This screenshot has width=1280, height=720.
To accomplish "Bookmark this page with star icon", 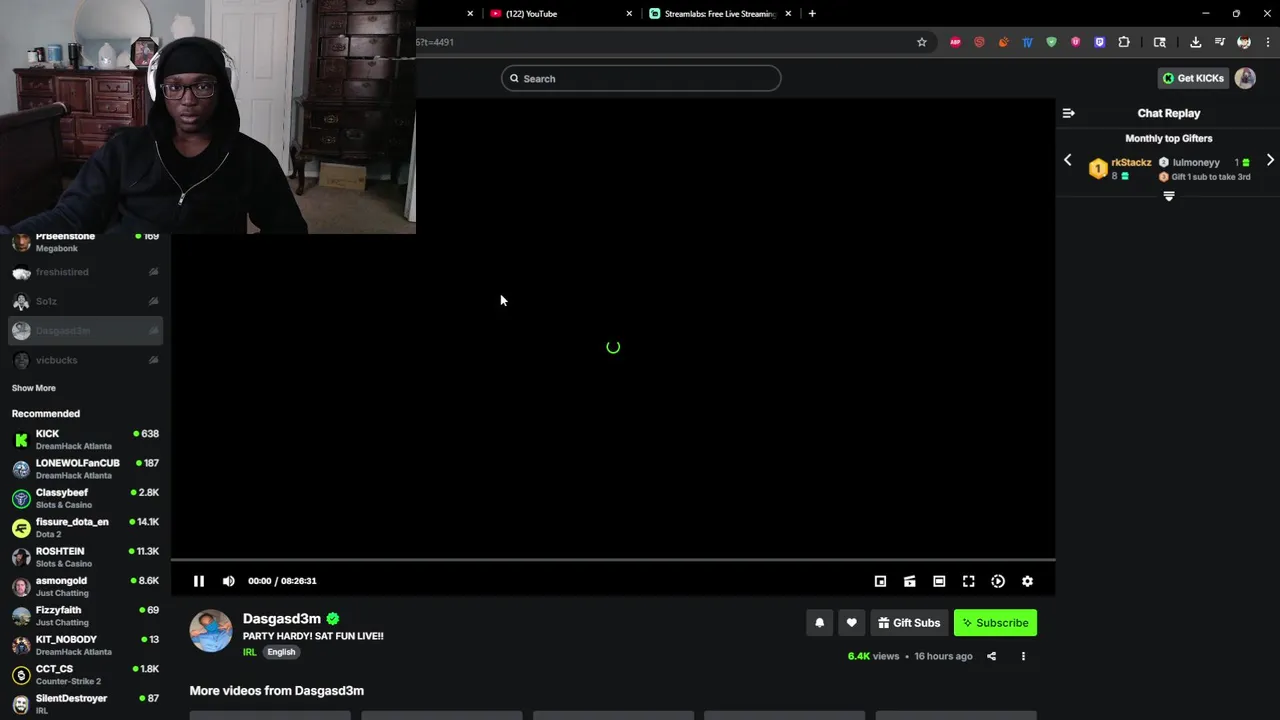I will pyautogui.click(x=922, y=42).
